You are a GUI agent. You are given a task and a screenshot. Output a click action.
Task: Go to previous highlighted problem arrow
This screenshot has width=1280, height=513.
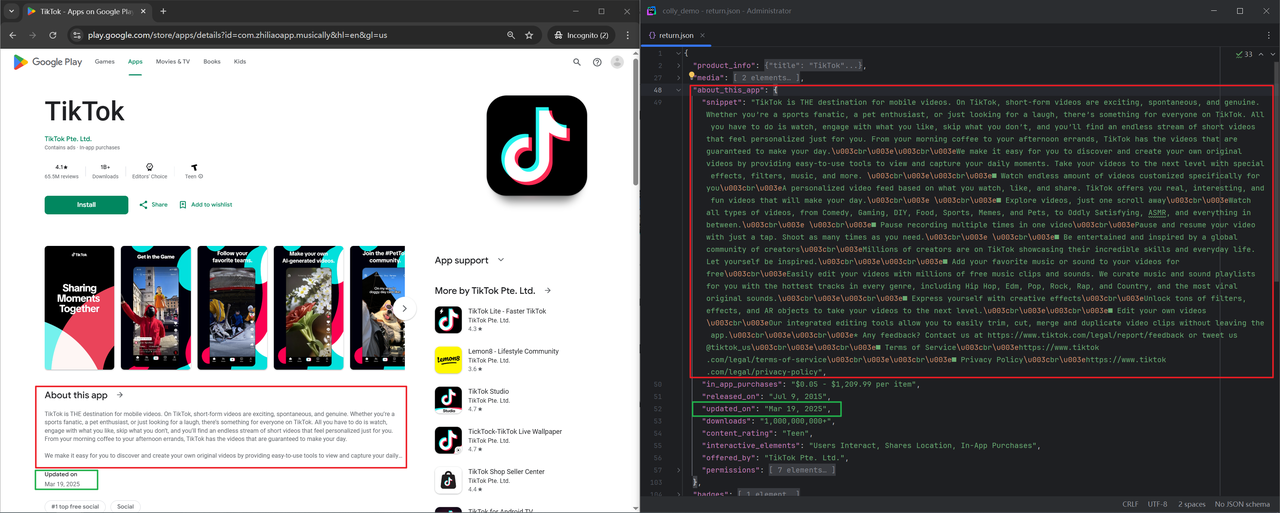[x=1259, y=54]
